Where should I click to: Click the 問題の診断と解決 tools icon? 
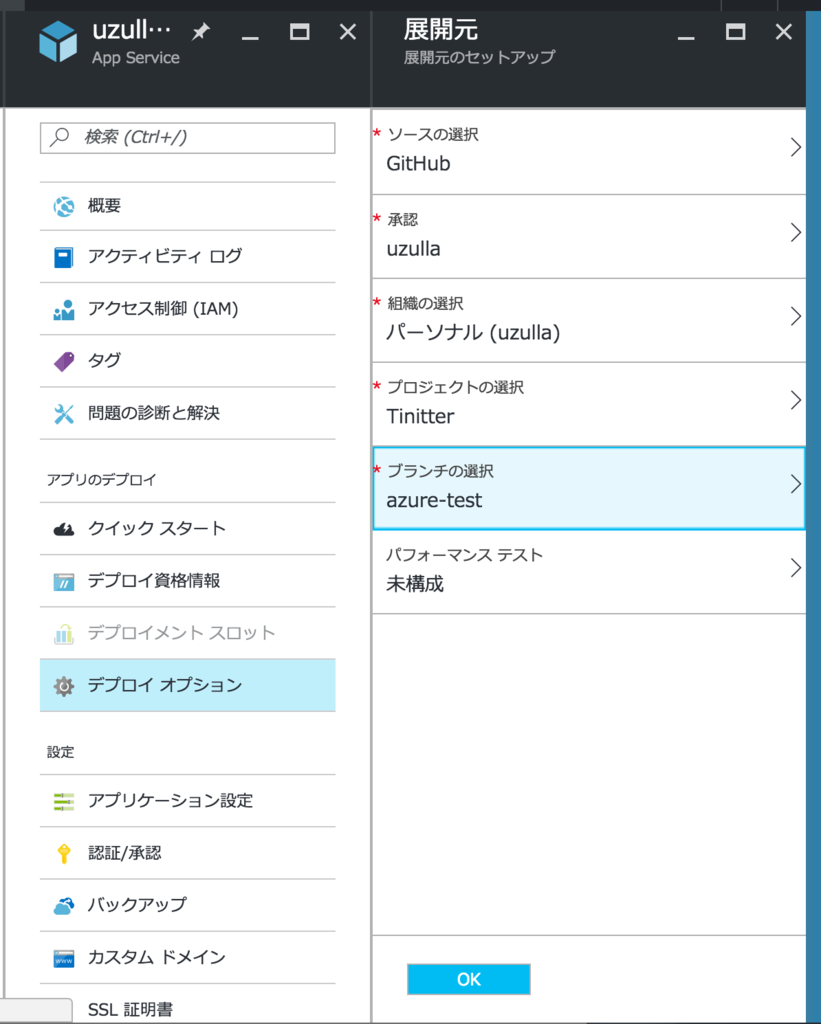pos(63,413)
